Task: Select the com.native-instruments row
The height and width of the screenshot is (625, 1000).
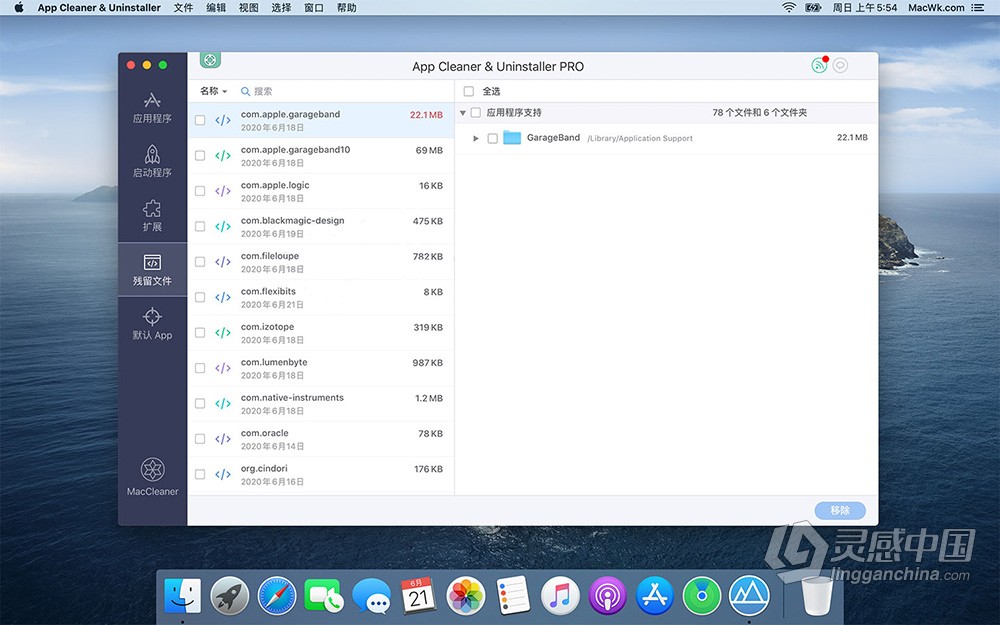Action: click(x=321, y=404)
